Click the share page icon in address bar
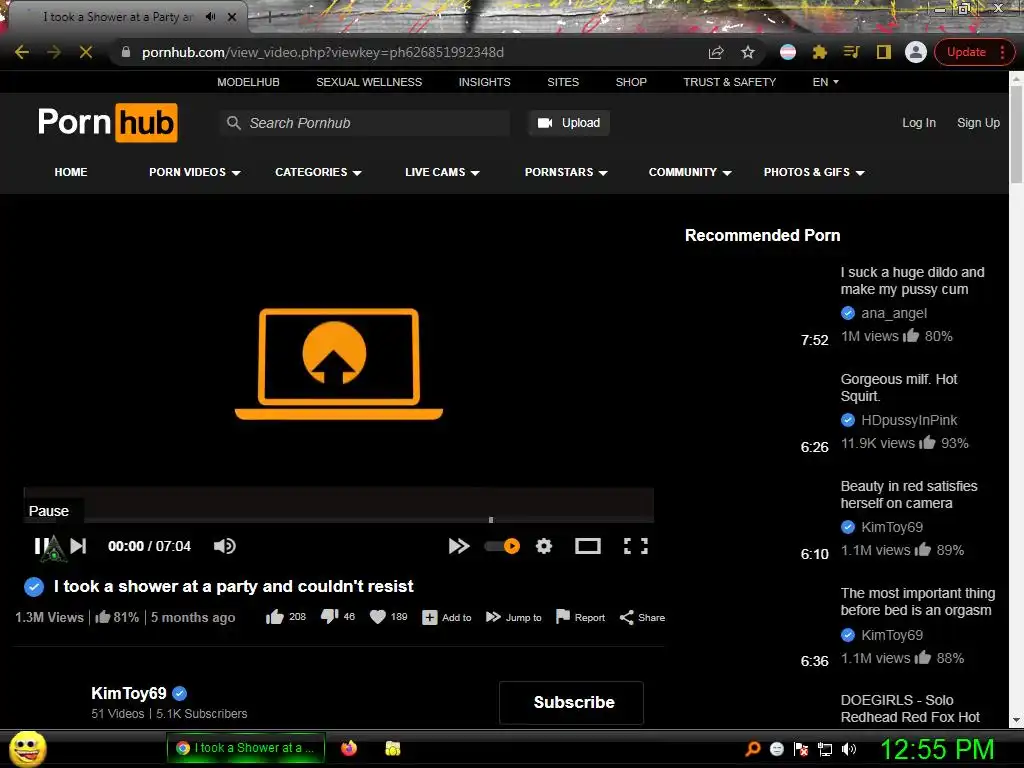The image size is (1024, 768). (x=716, y=52)
